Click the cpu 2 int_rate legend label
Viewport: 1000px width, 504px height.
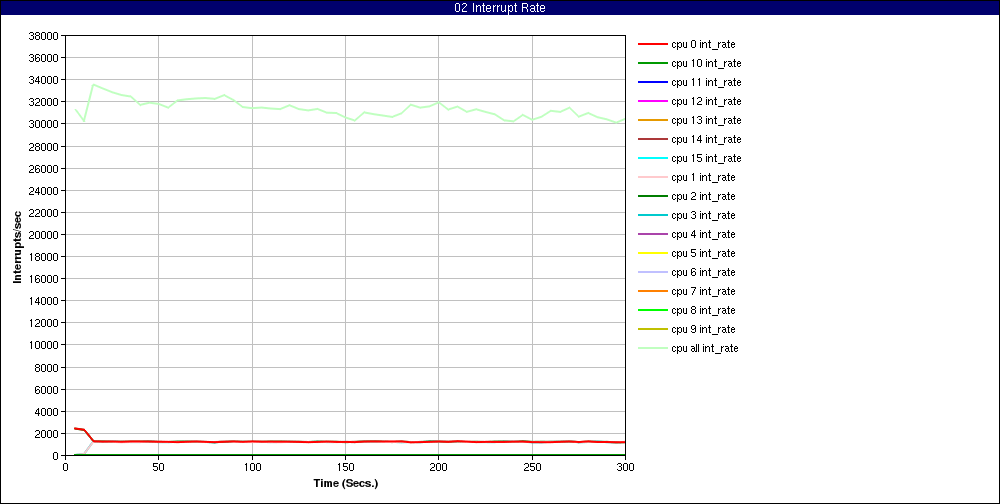pos(703,196)
